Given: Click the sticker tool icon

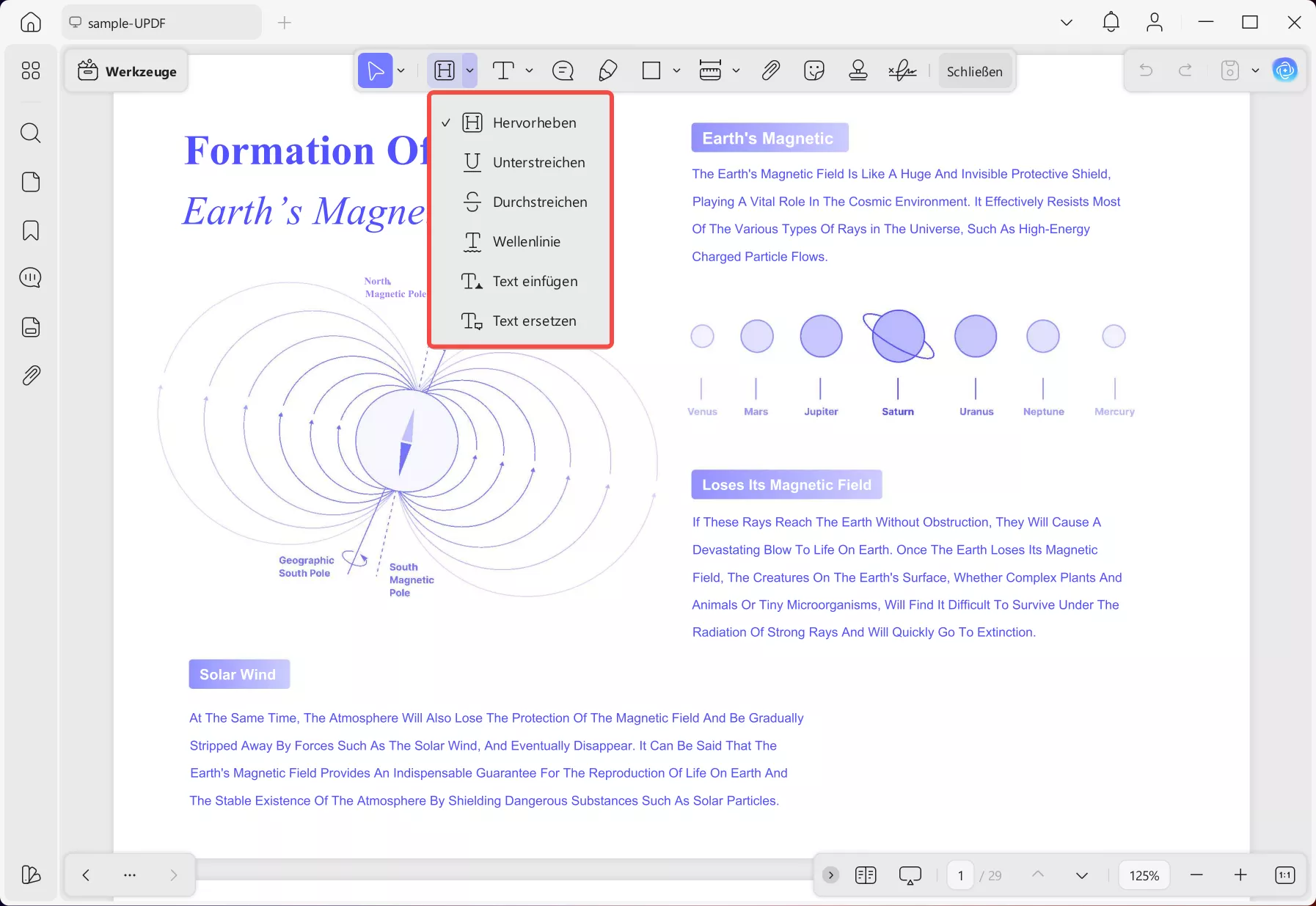Looking at the screenshot, I should pyautogui.click(x=814, y=70).
